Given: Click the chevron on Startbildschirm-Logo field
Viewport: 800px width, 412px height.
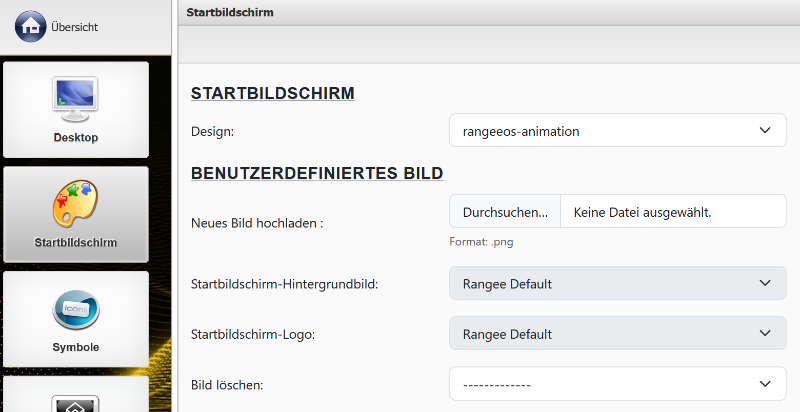Looking at the screenshot, I should [x=765, y=334].
